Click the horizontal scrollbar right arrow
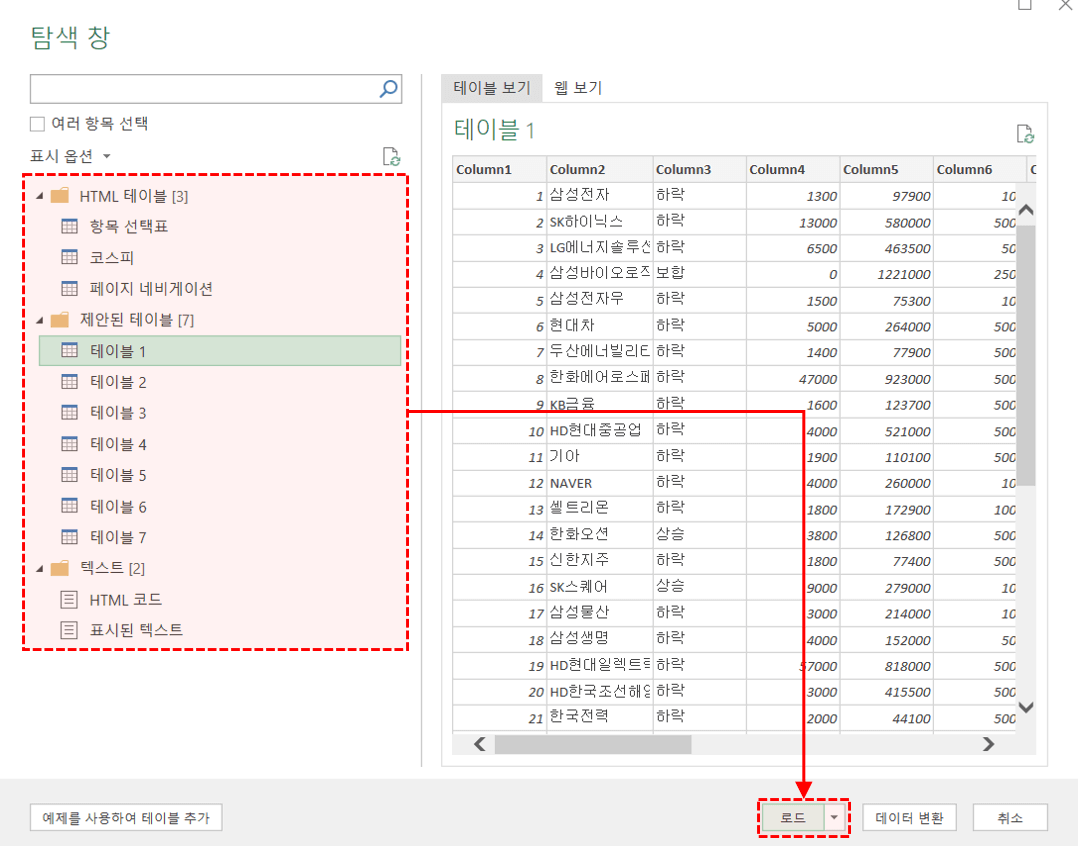 click(x=988, y=744)
